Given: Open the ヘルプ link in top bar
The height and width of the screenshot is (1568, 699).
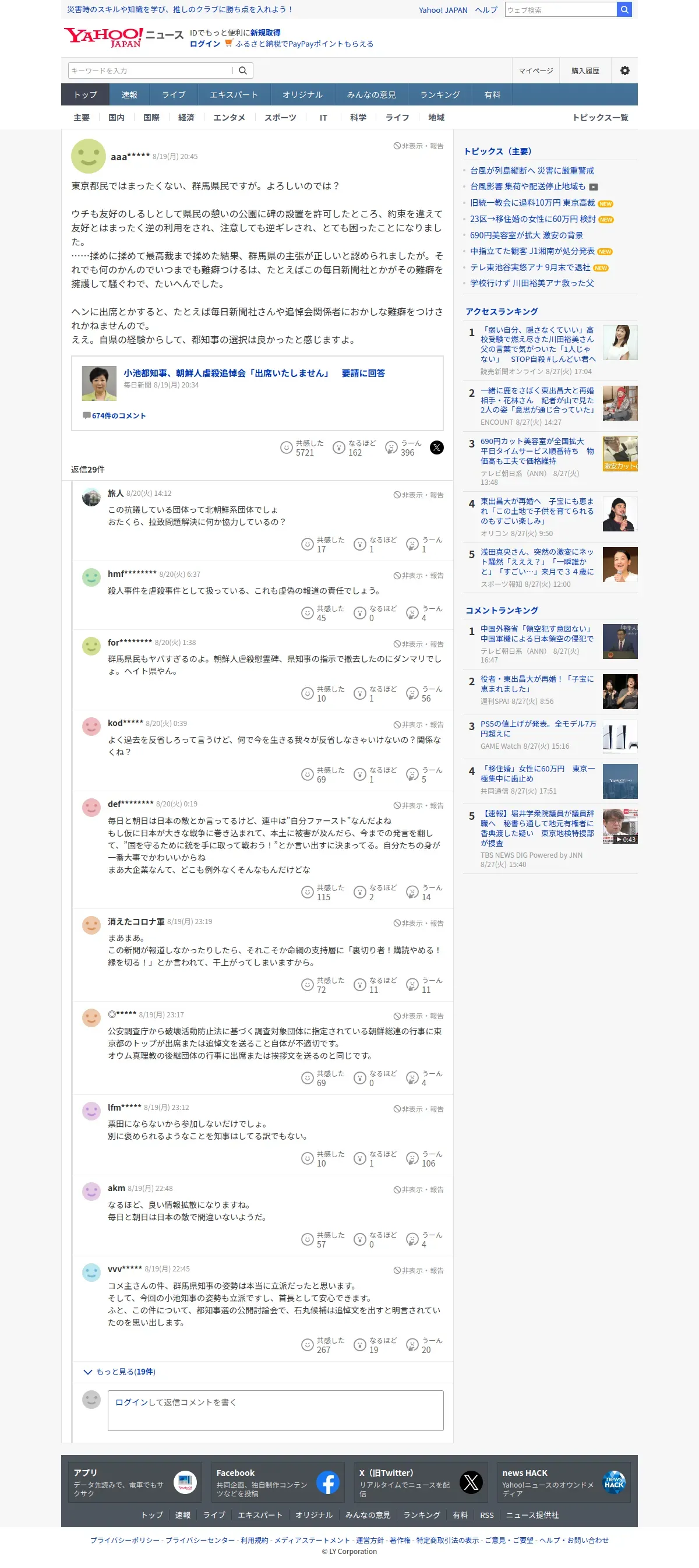Looking at the screenshot, I should [x=486, y=10].
